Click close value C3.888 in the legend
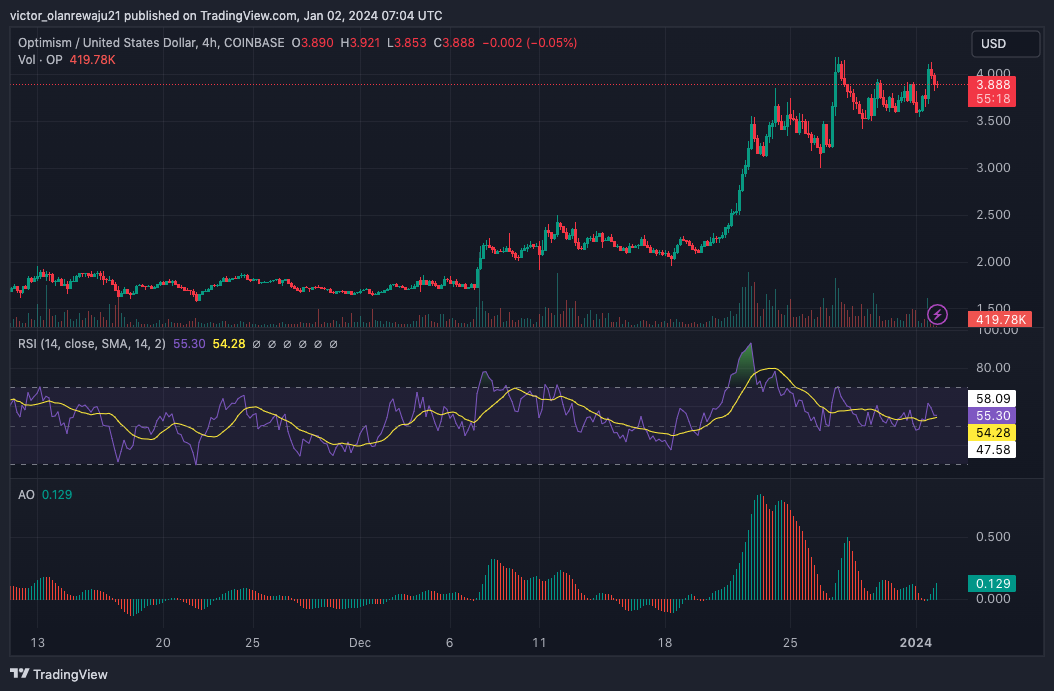The width and height of the screenshot is (1054, 691). 454,42
